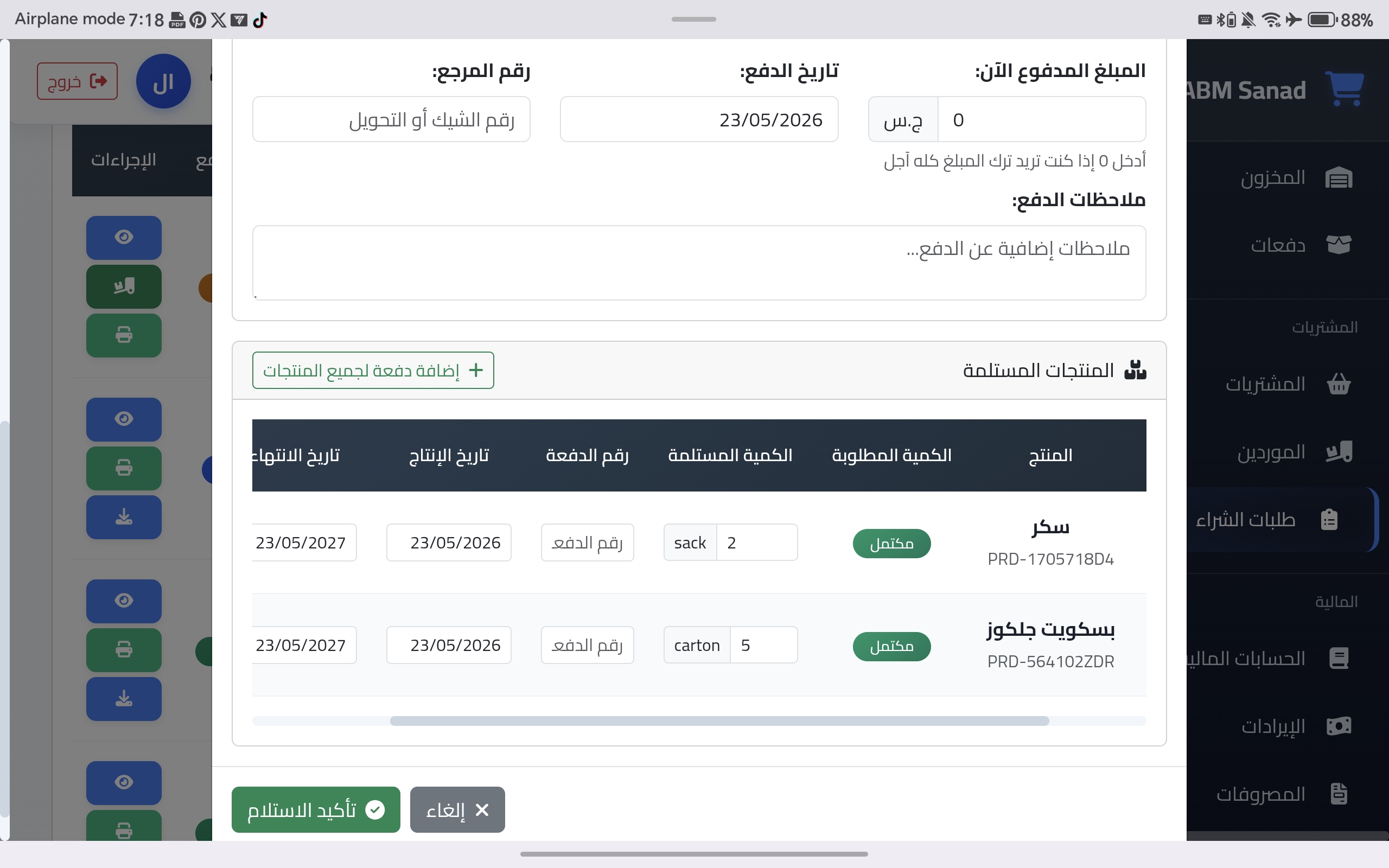Click the ABM Sand shopping cart logo

[x=1344, y=89]
